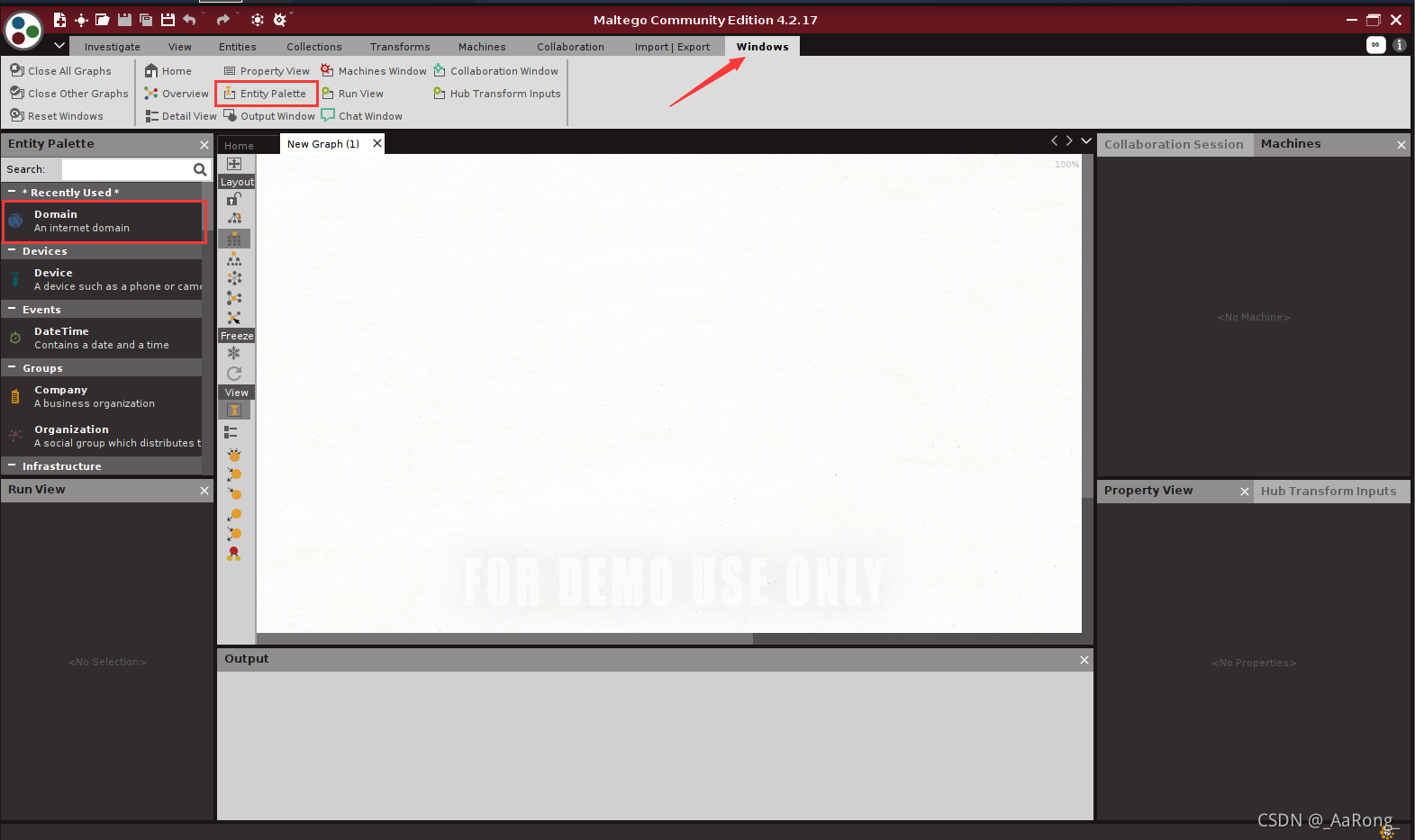Collapse the Devices category

coord(12,250)
